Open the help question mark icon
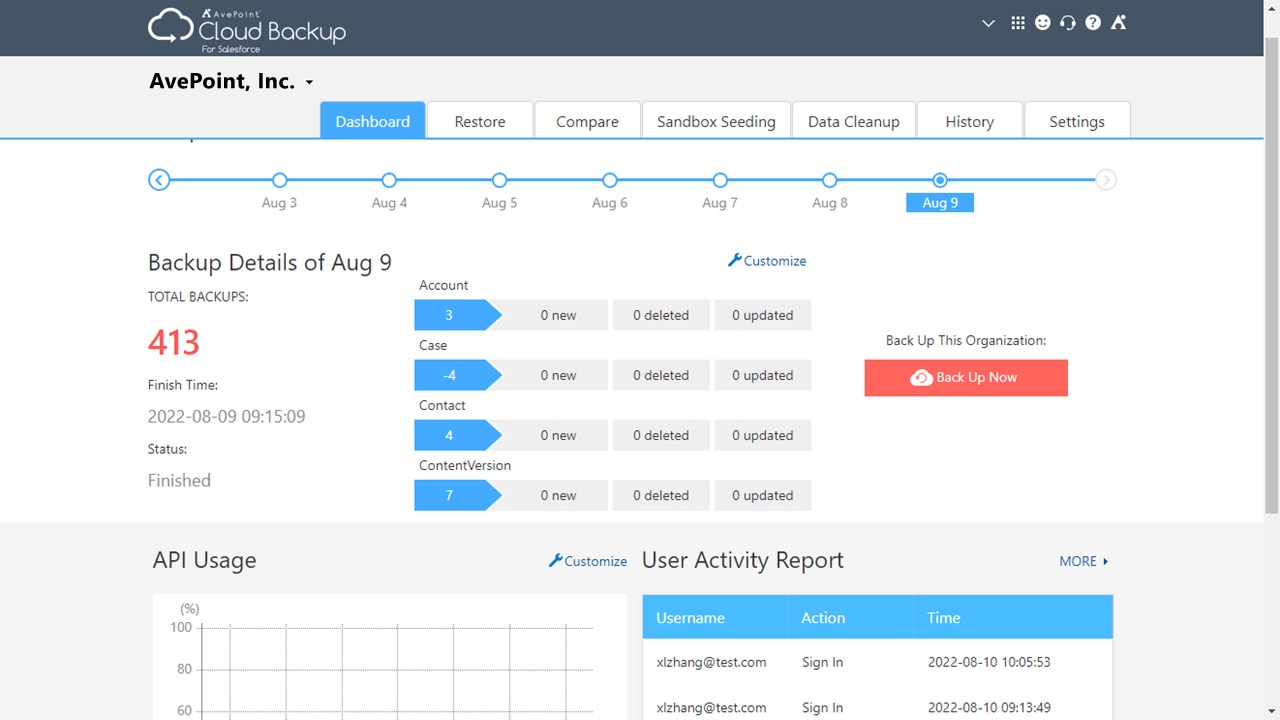Screen dimensions: 1280x720 1093,23
